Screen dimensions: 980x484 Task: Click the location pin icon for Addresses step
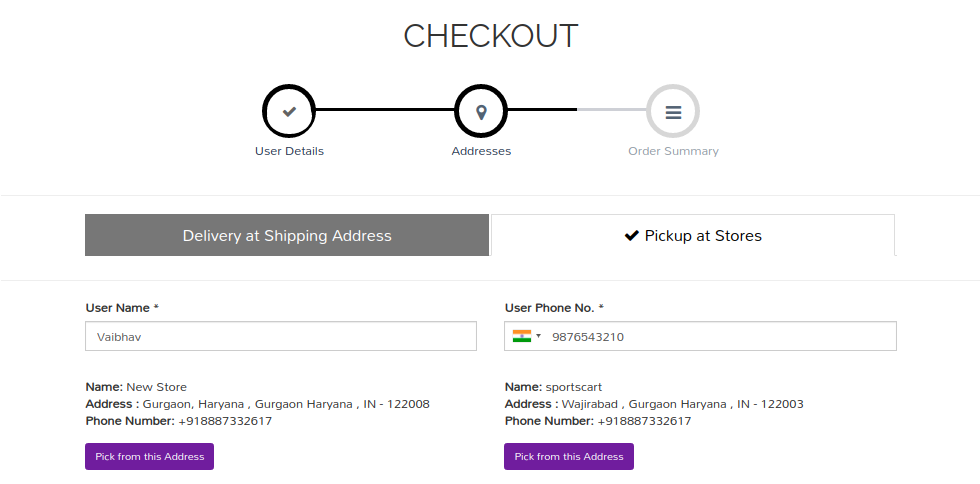coord(481,112)
